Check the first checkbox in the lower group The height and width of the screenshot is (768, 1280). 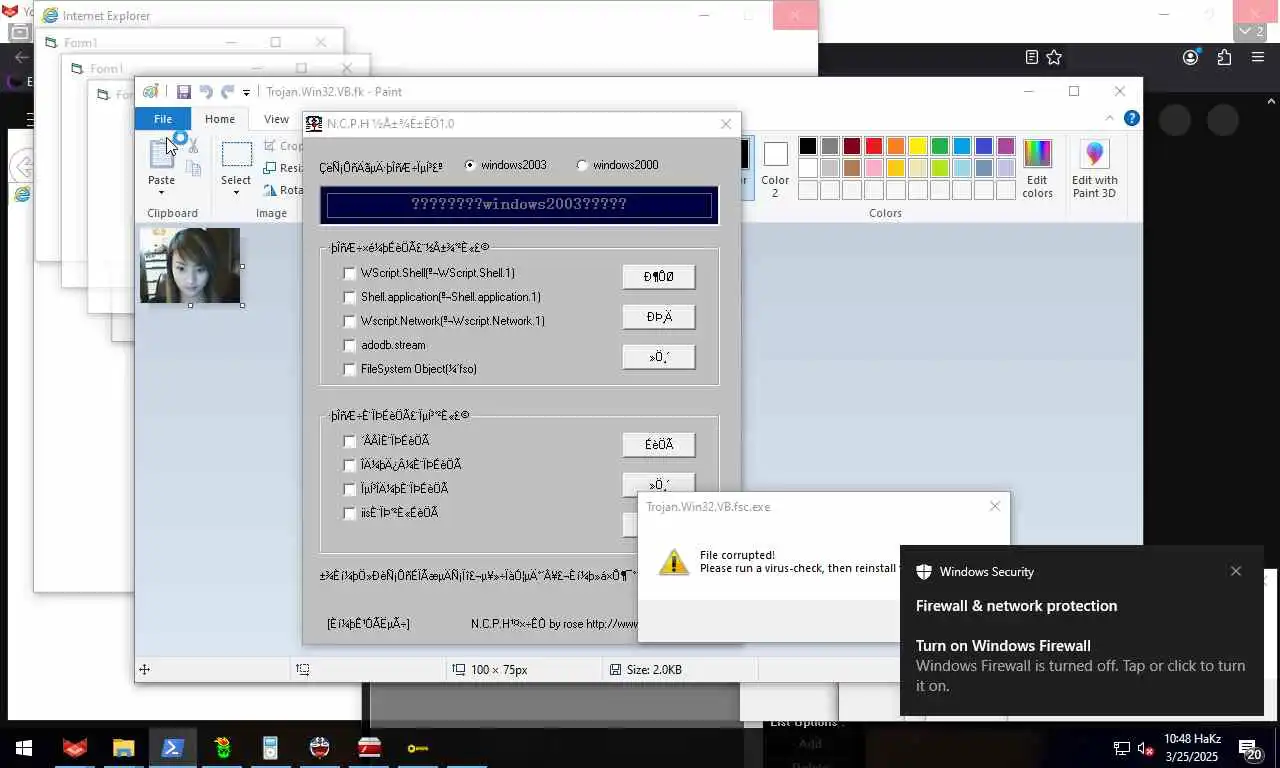(x=349, y=441)
